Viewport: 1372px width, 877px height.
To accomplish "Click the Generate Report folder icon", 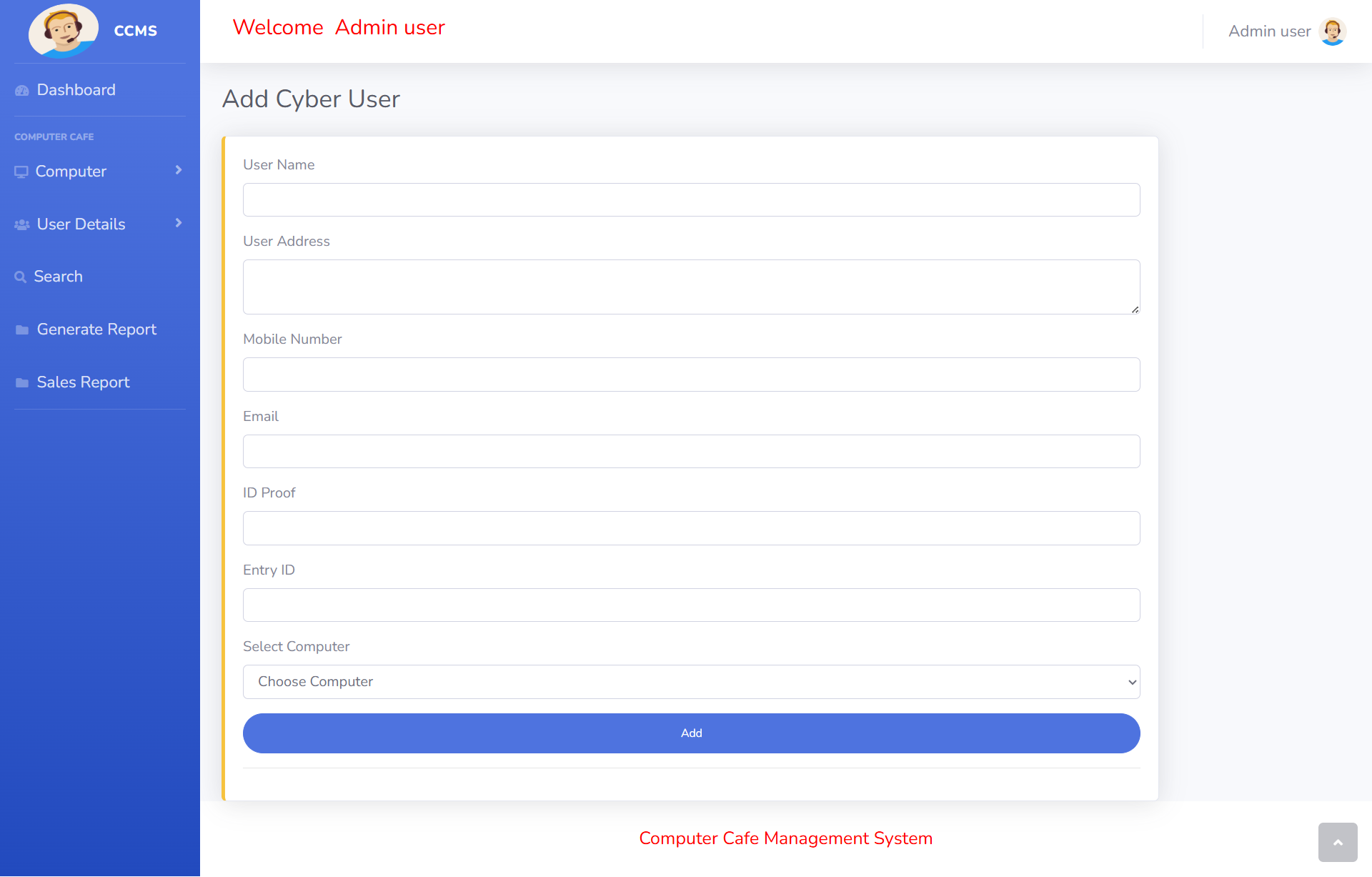I will (22, 330).
